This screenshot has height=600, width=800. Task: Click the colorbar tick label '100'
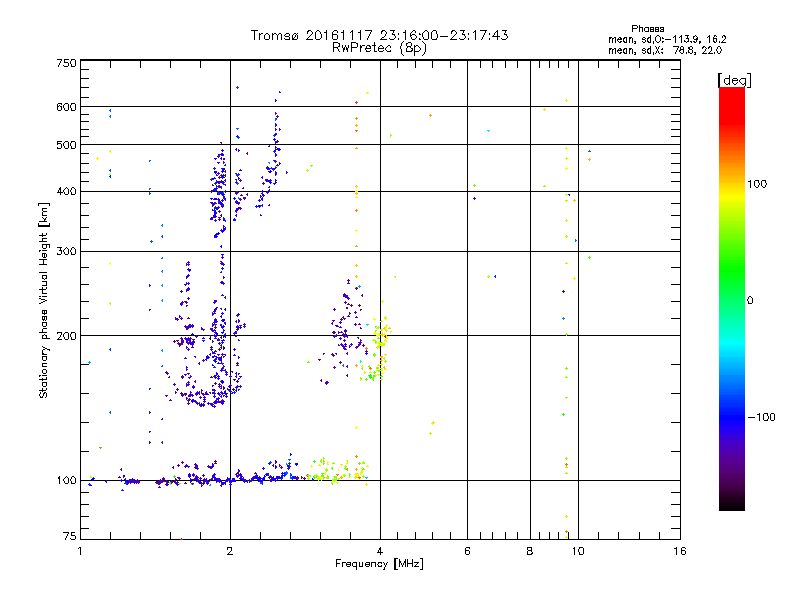(757, 184)
